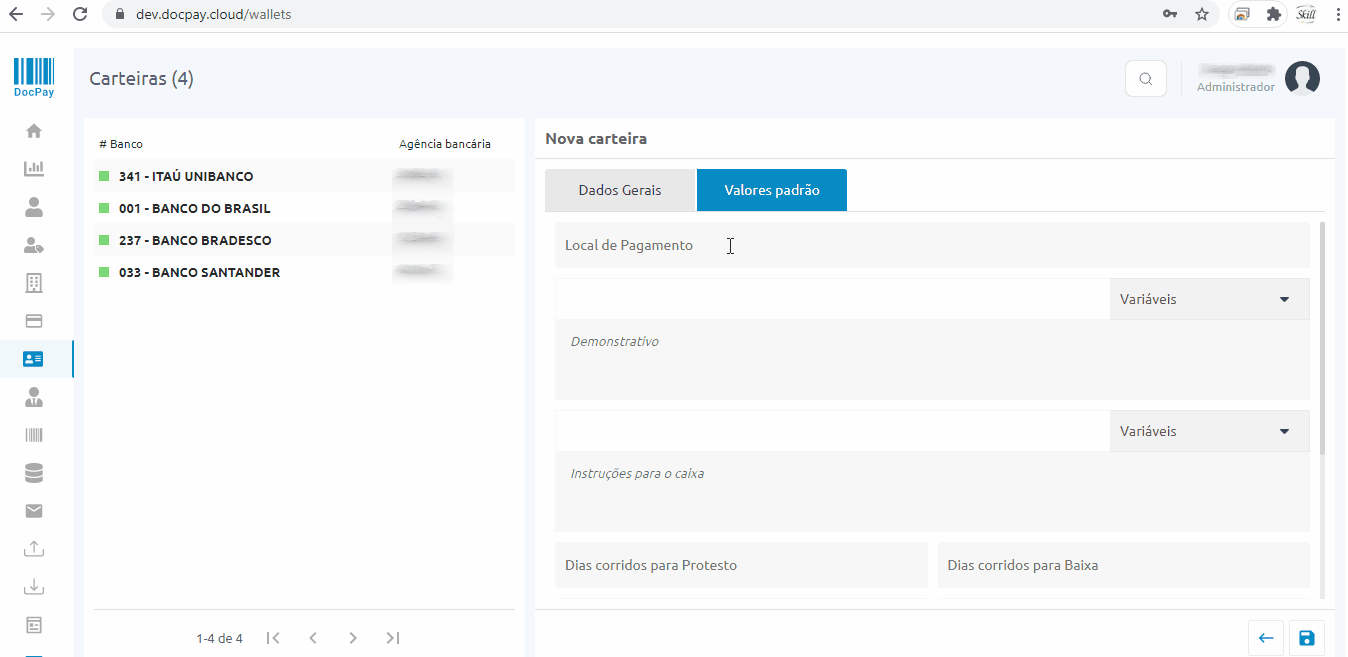The width and height of the screenshot is (1348, 657).
Task: Click the Instruções para o caixa text area
Action: click(932, 492)
